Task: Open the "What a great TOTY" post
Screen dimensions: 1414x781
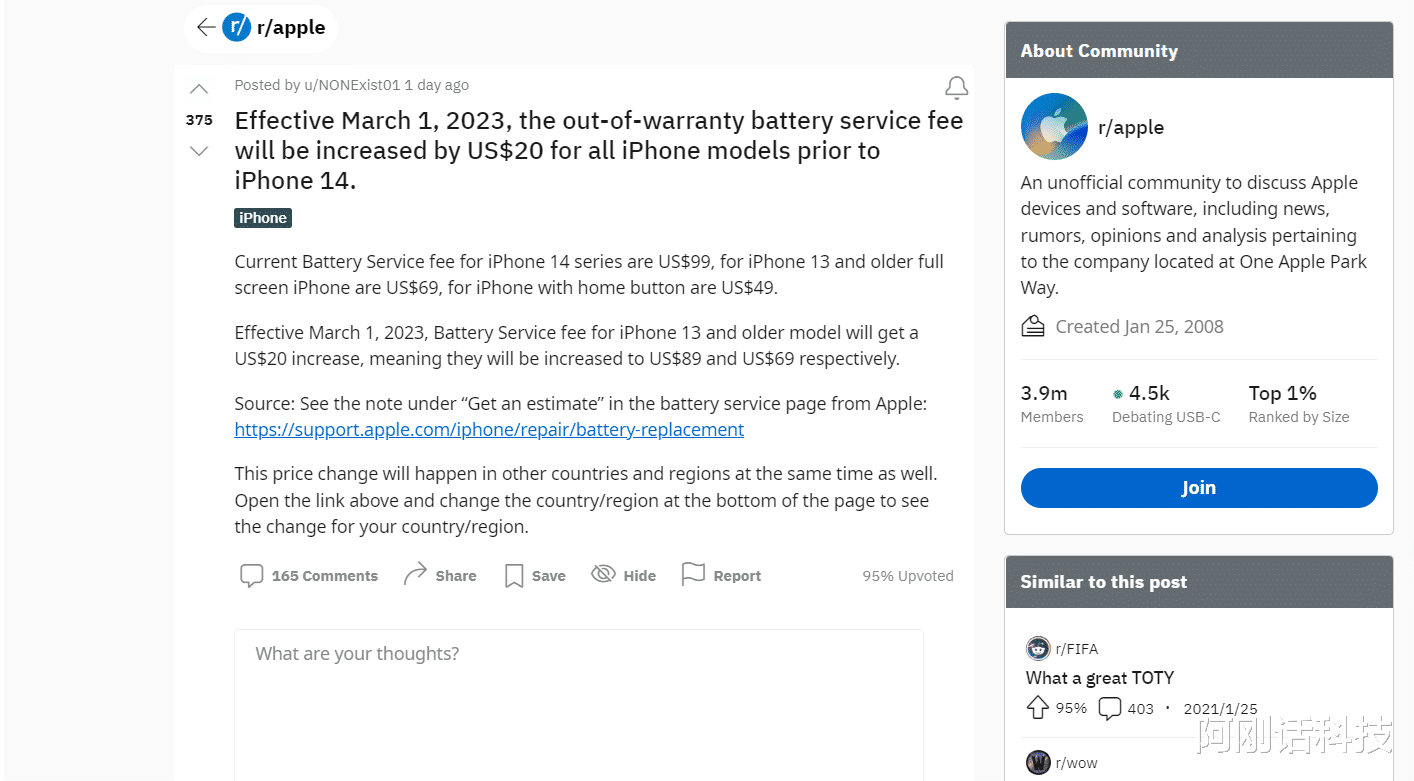Action: point(1099,677)
